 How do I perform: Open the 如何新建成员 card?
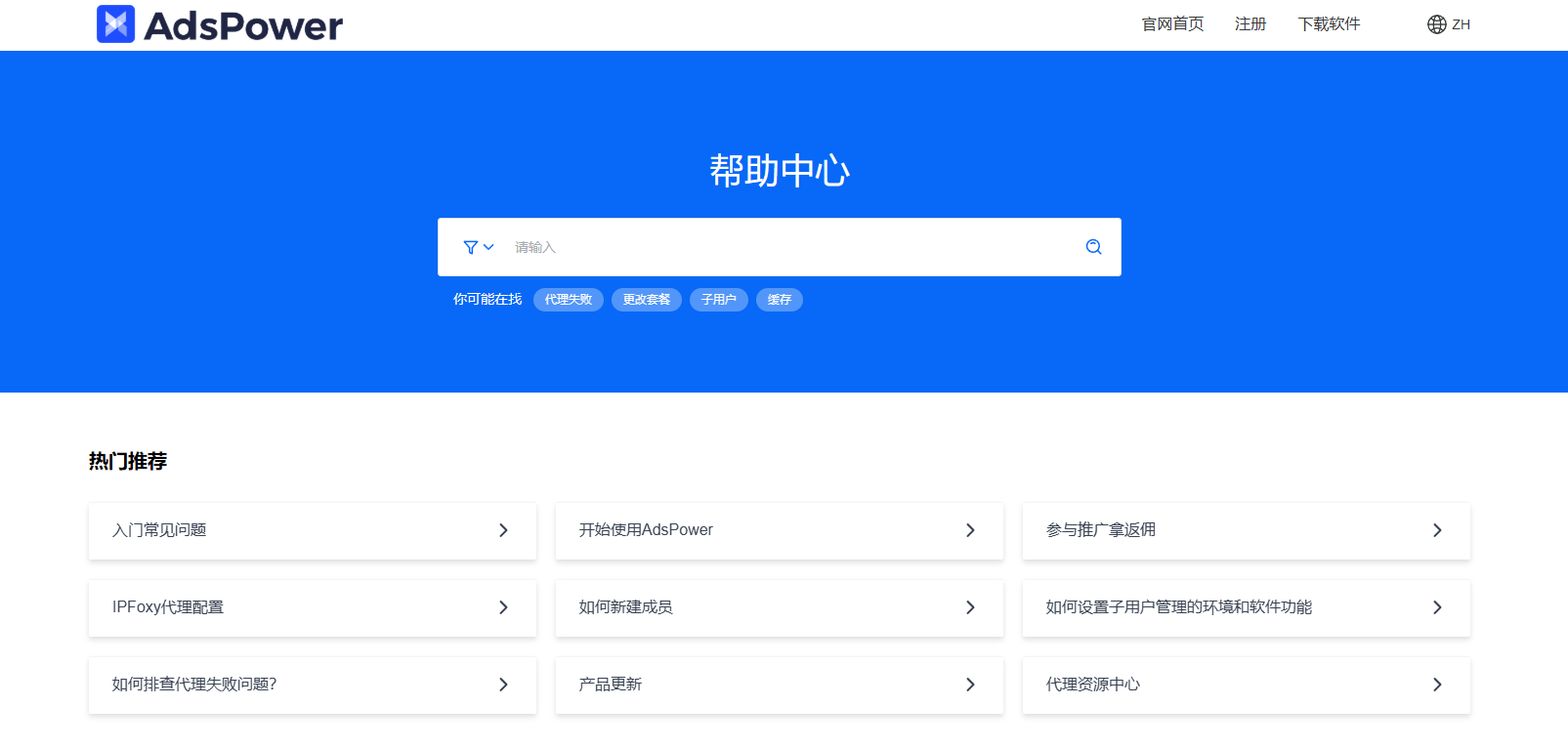[780, 607]
